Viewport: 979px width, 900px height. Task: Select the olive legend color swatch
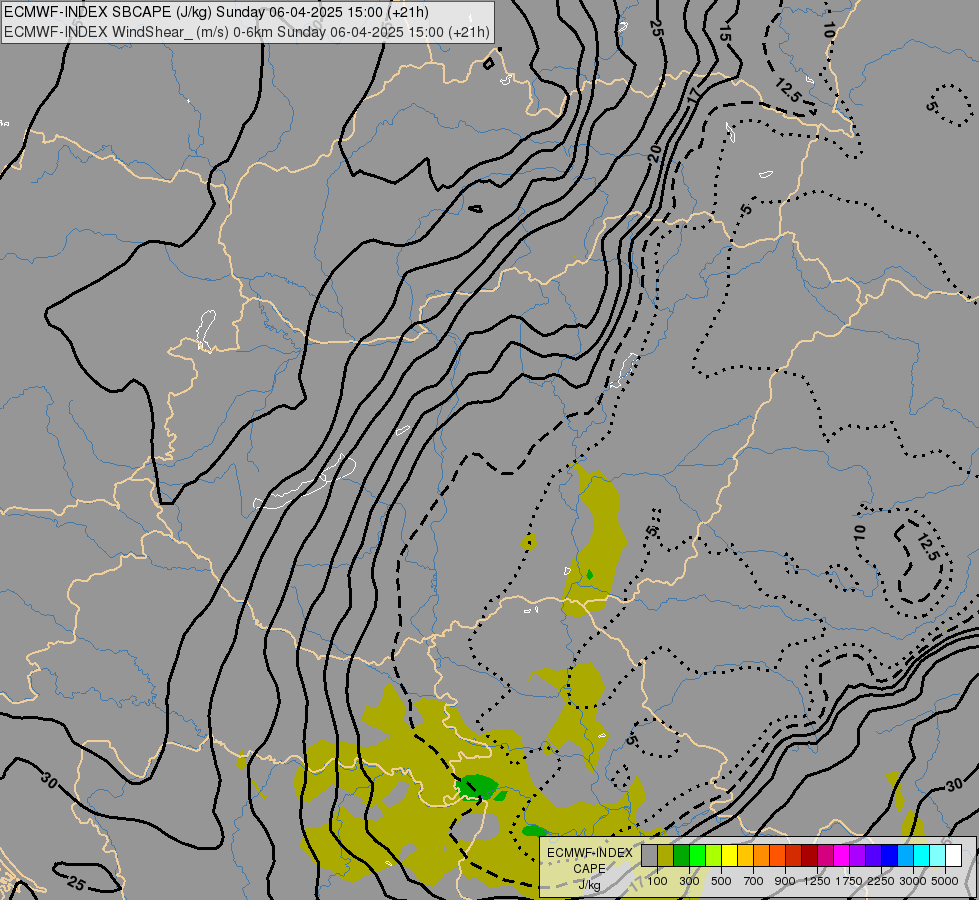click(666, 855)
